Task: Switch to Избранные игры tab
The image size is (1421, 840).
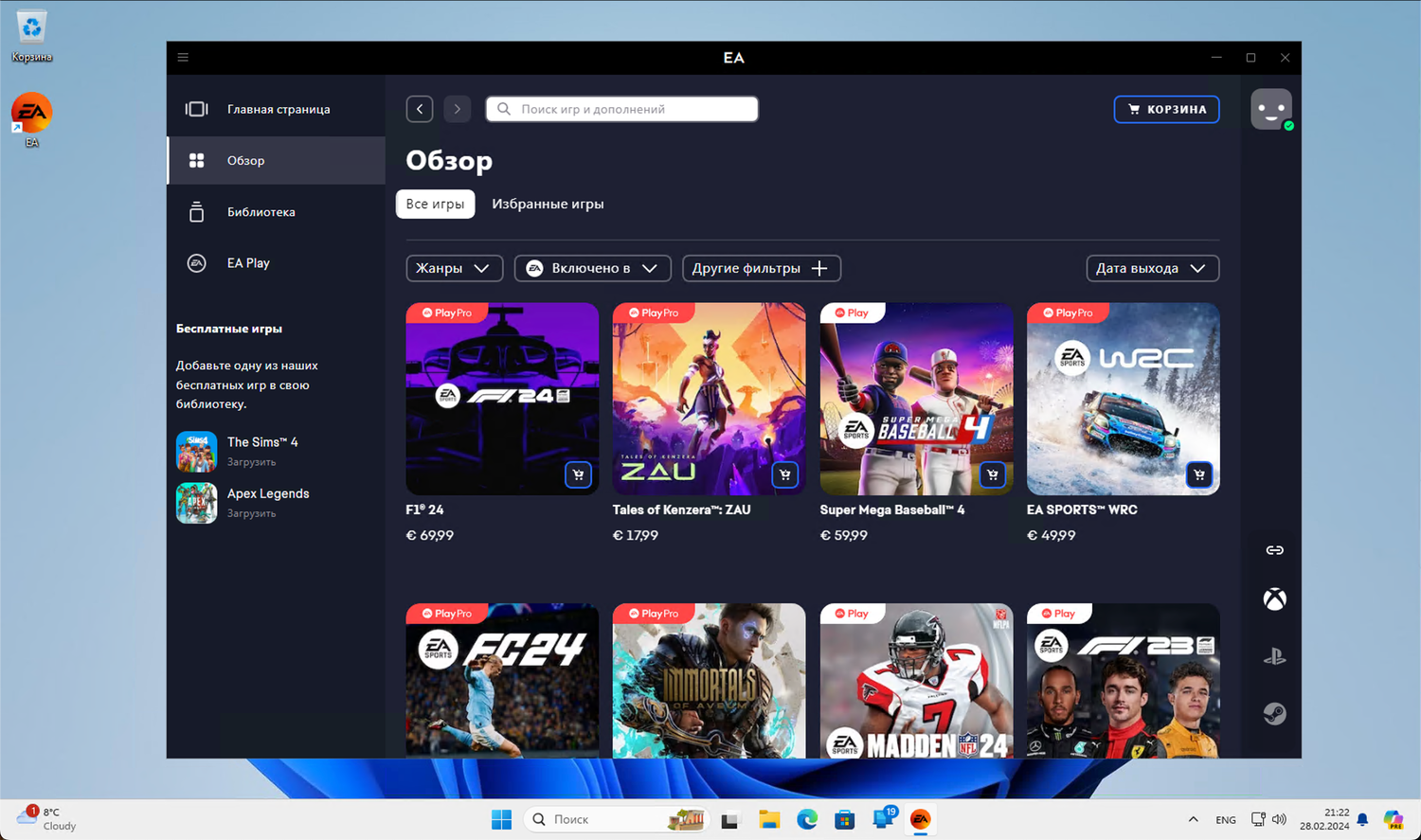Action: point(548,204)
